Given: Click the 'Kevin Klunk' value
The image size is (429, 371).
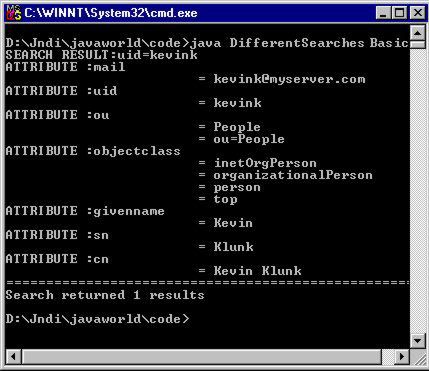Looking at the screenshot, I should 258,271.
